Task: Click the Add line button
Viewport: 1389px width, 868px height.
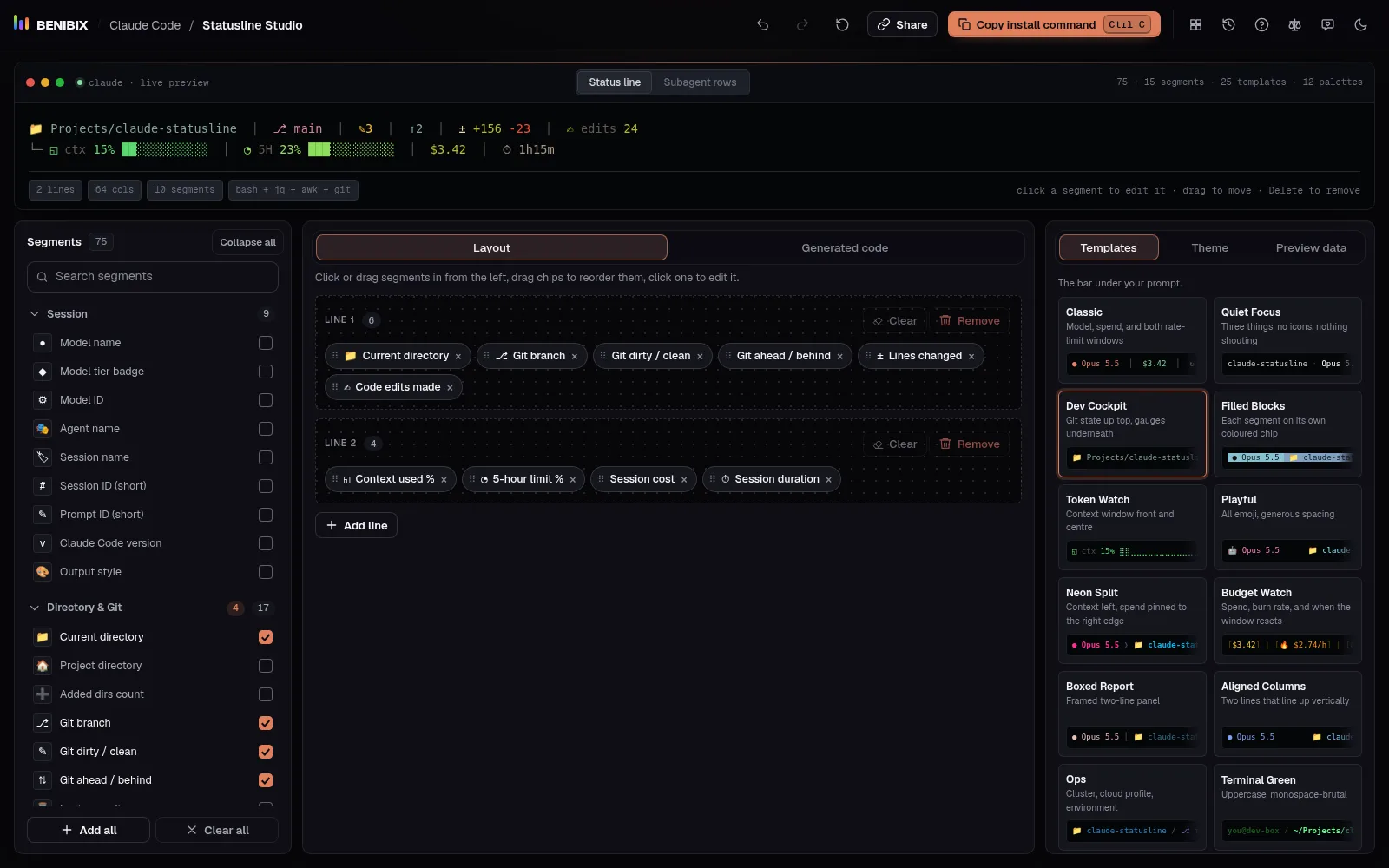Action: coord(356,525)
